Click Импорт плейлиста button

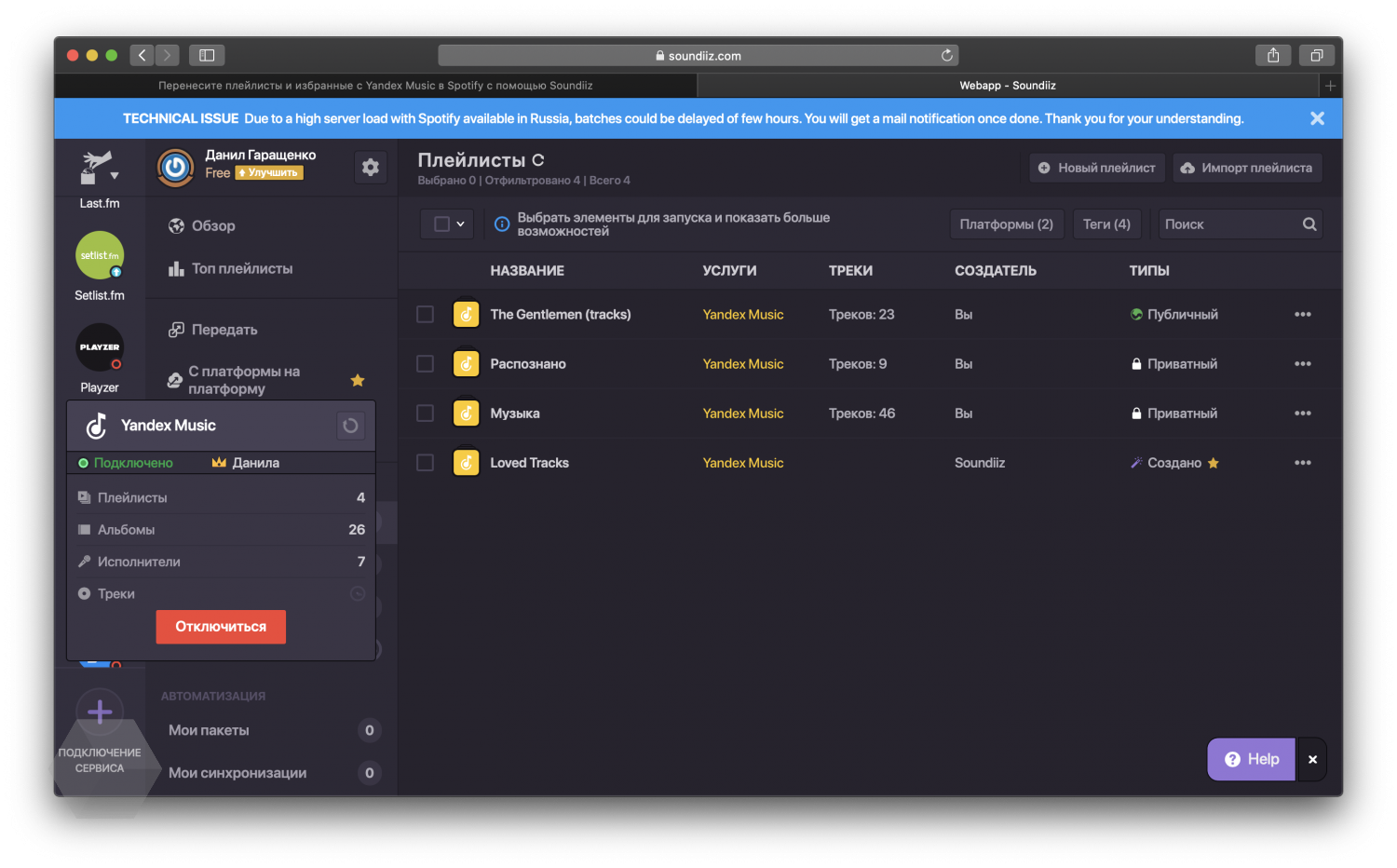[x=1247, y=168]
